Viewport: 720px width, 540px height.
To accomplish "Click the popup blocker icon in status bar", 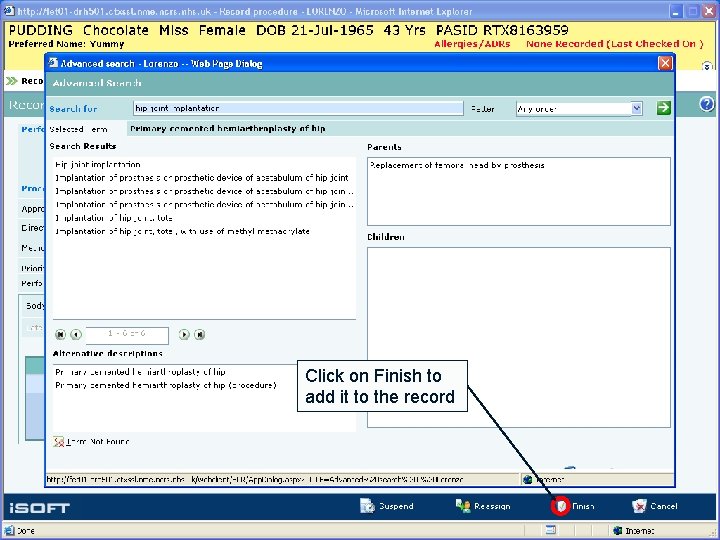I will click(x=551, y=530).
